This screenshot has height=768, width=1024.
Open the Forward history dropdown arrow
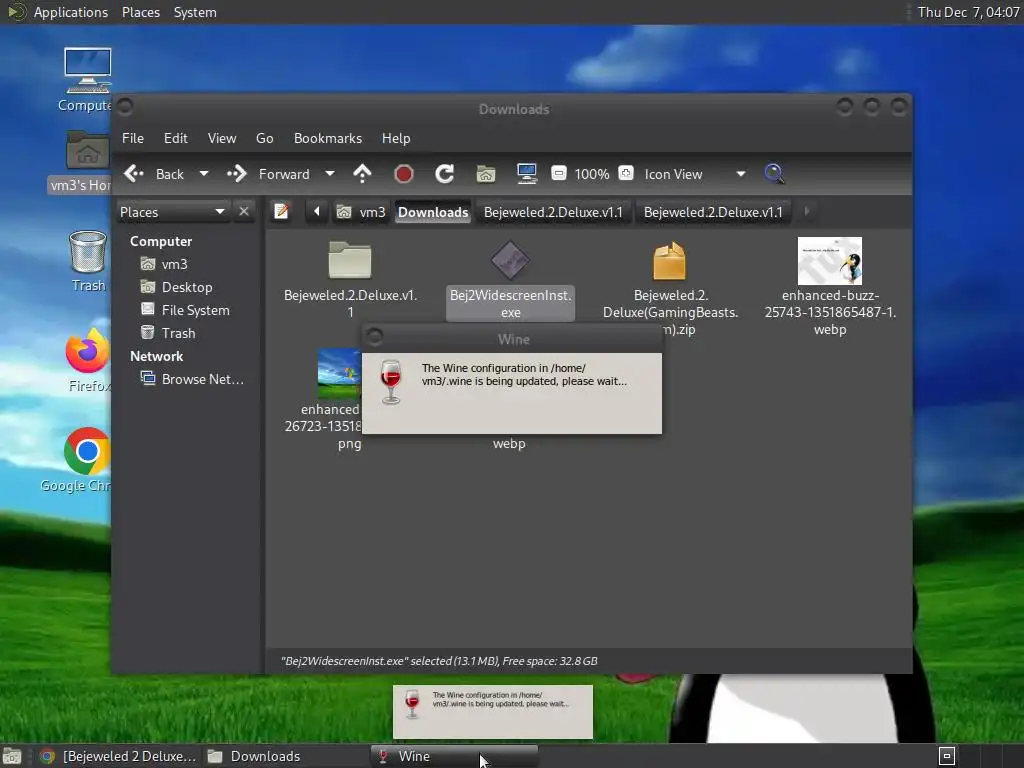pos(330,174)
